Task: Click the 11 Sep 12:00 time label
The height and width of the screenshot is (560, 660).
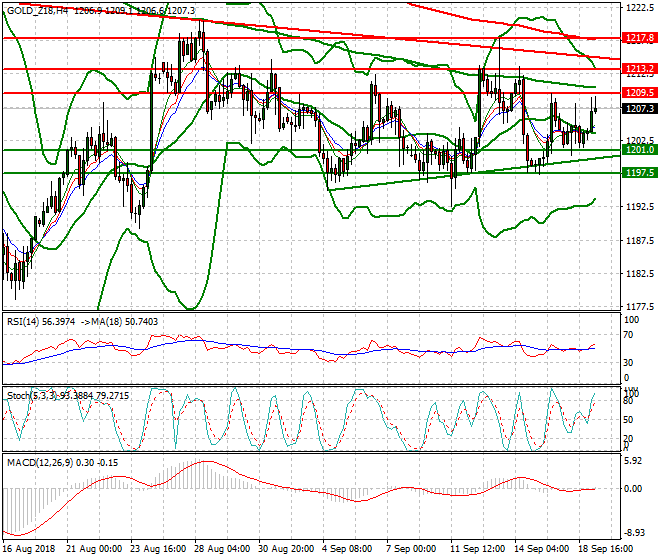Action: pos(477,549)
